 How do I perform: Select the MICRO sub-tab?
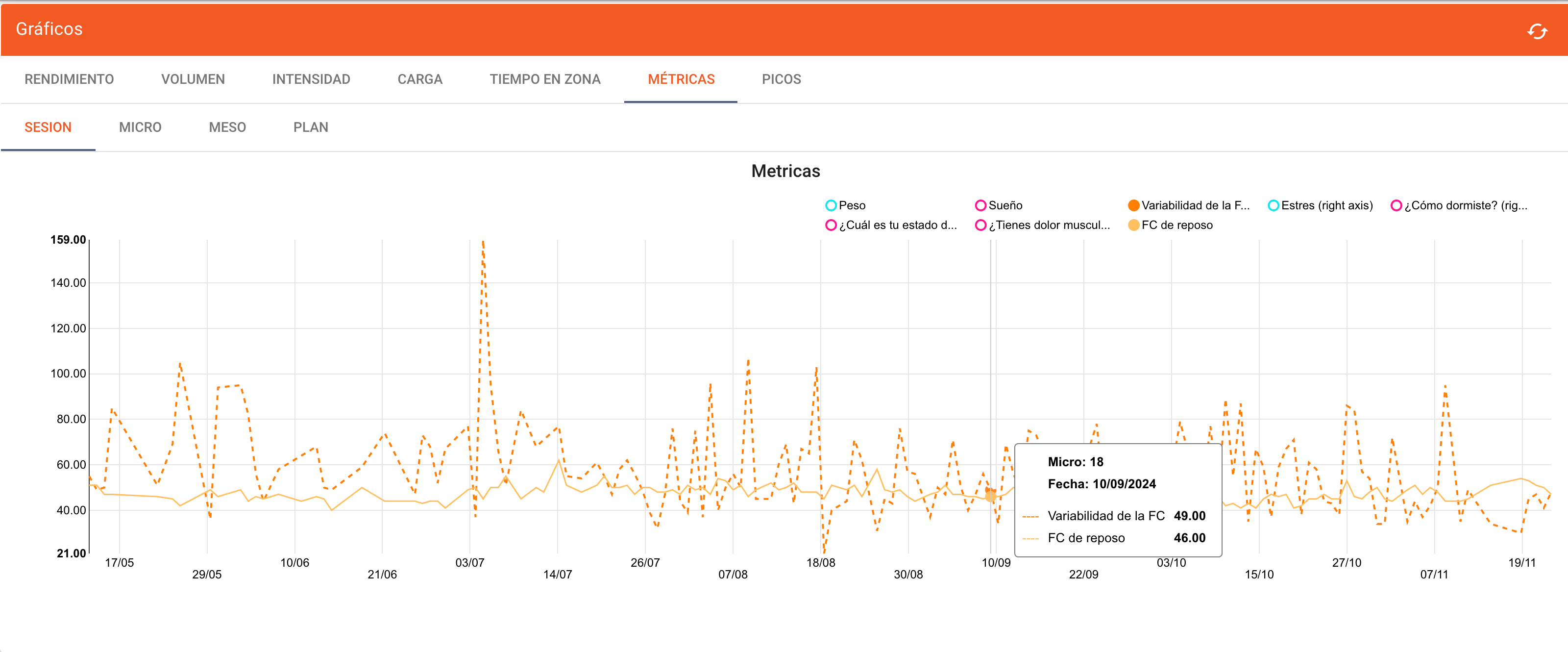point(140,127)
